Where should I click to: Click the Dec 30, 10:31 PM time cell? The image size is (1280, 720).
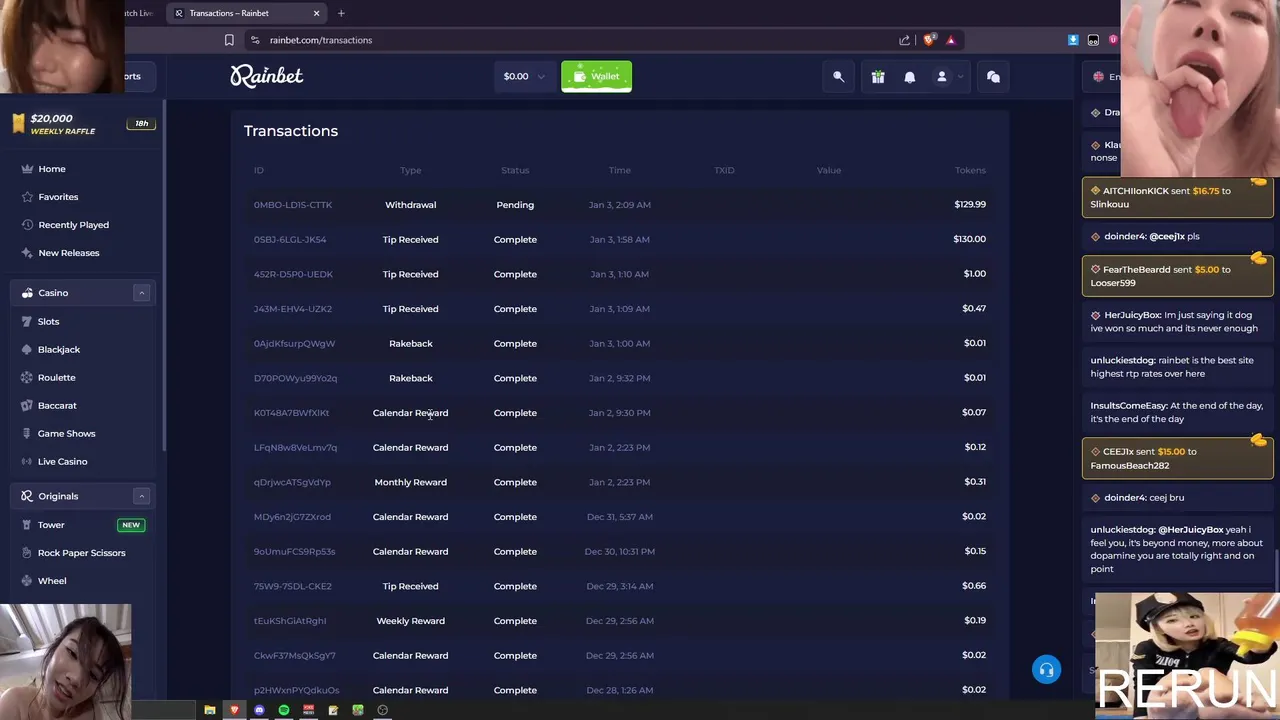pyautogui.click(x=620, y=552)
